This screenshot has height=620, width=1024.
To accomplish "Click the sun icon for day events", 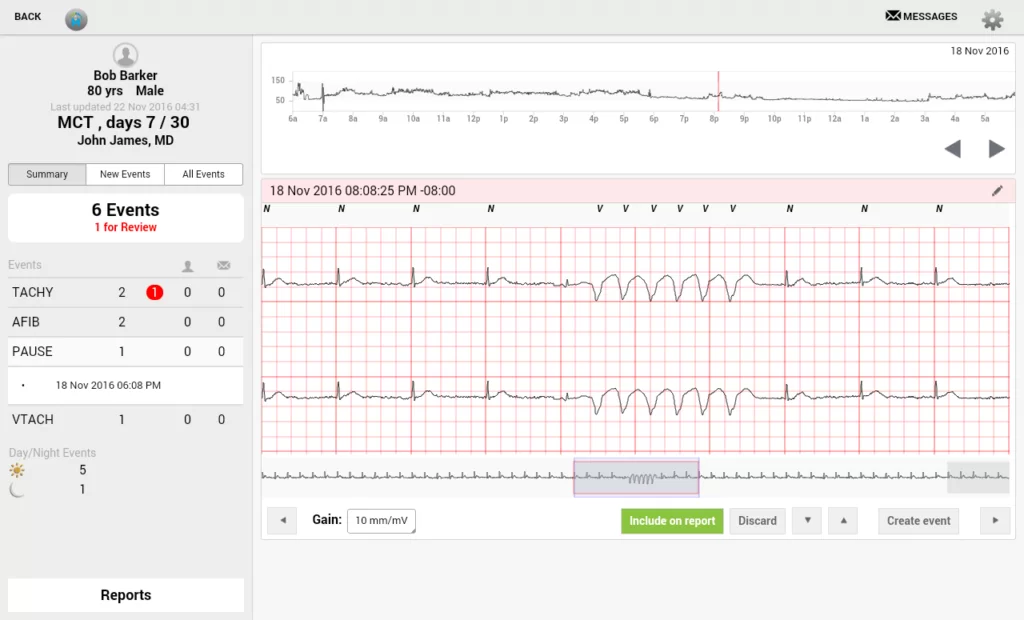I will [x=17, y=470].
